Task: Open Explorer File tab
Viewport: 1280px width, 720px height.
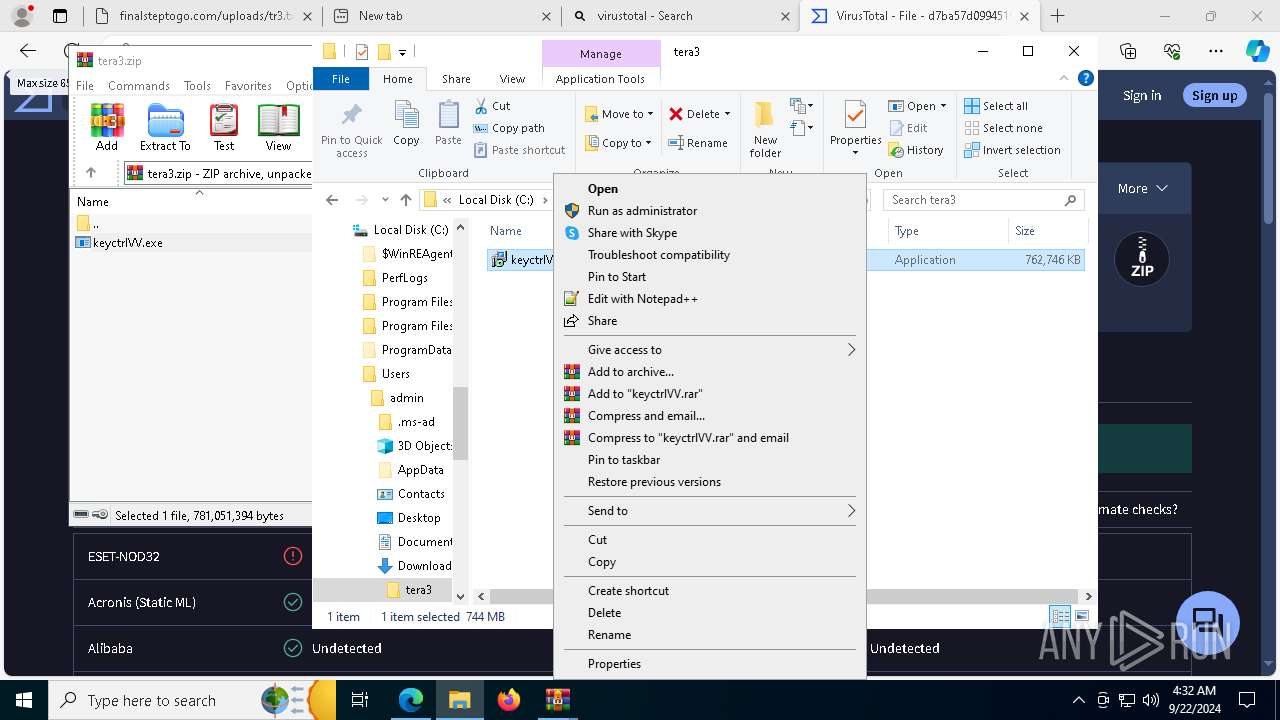Action: pos(341,79)
